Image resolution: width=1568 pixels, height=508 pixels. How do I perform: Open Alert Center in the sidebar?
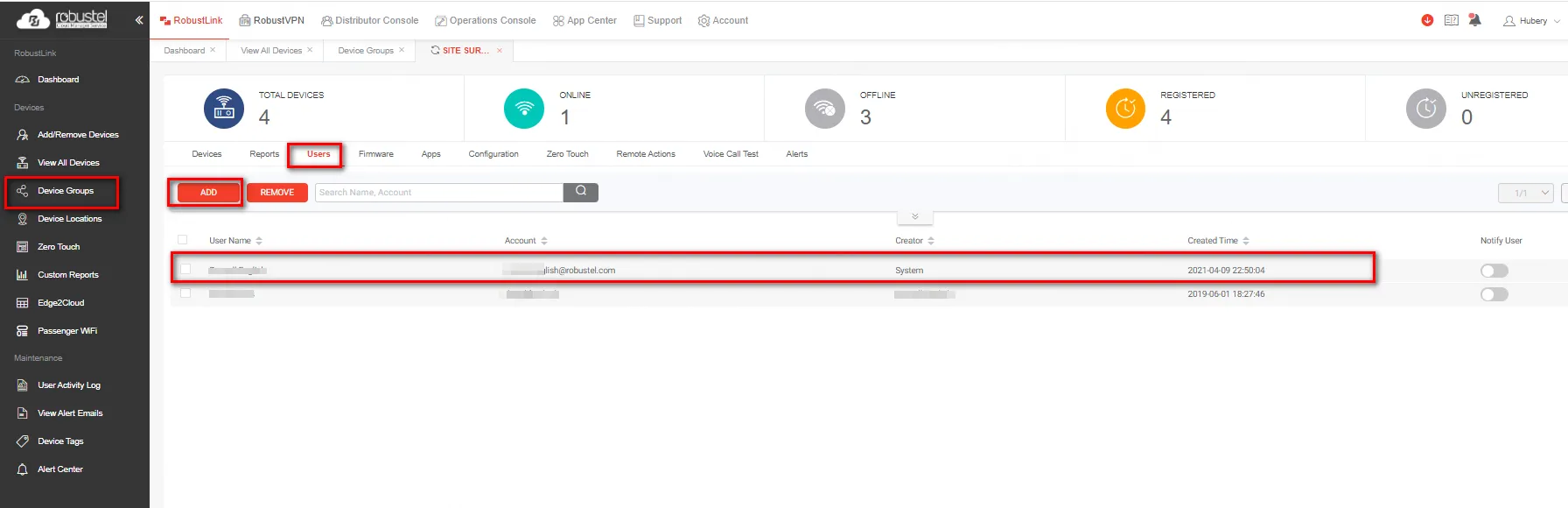59,469
